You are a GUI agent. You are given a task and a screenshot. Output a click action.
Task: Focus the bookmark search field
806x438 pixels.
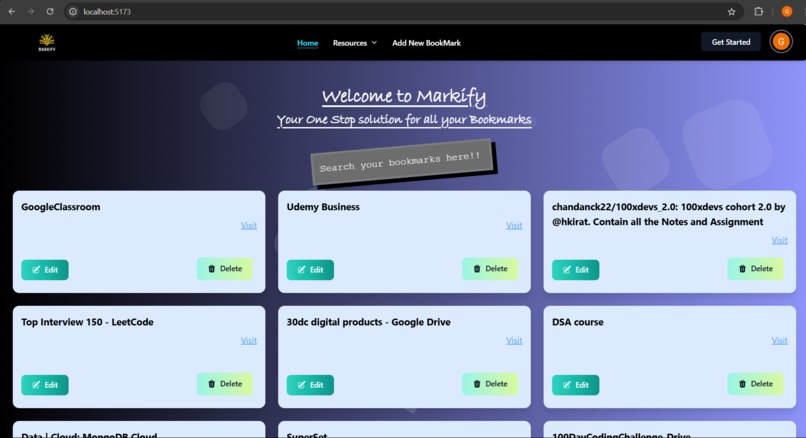(401, 162)
